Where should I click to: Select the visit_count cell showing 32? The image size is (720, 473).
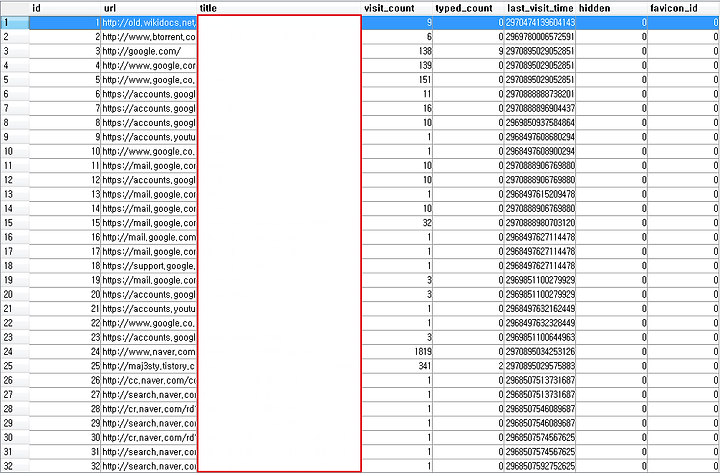coord(397,223)
